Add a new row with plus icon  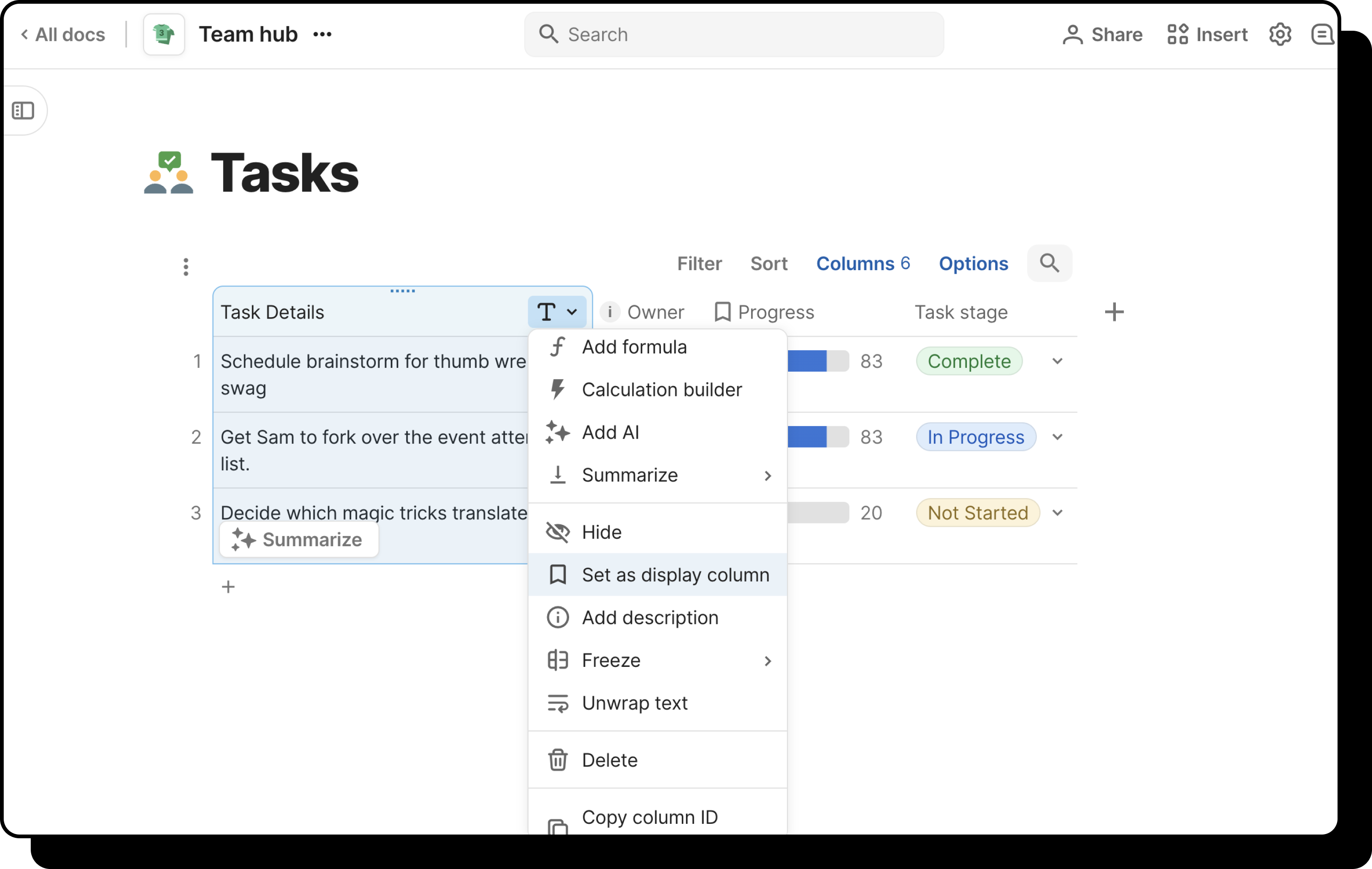(x=229, y=587)
